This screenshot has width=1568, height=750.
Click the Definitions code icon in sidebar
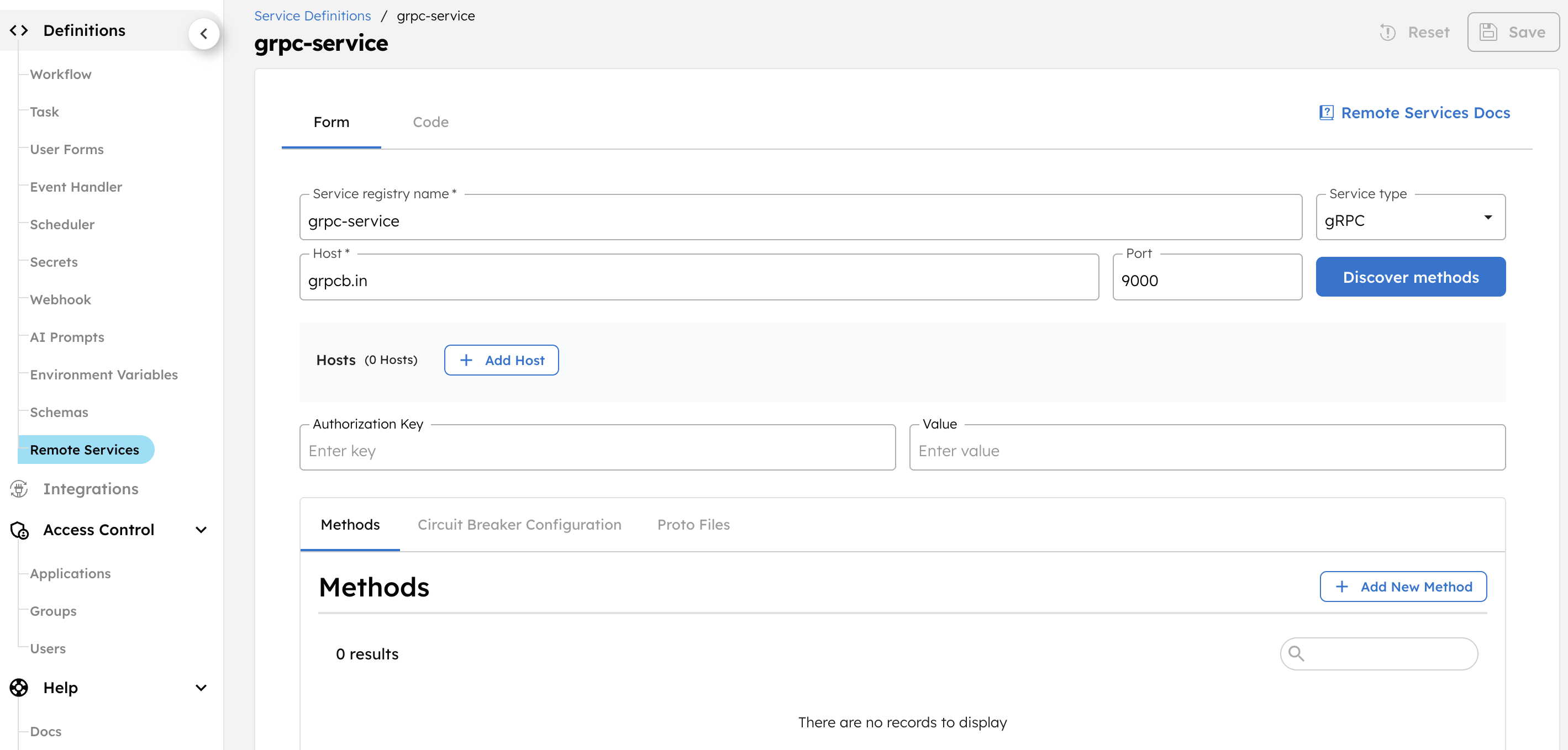pyautogui.click(x=19, y=30)
